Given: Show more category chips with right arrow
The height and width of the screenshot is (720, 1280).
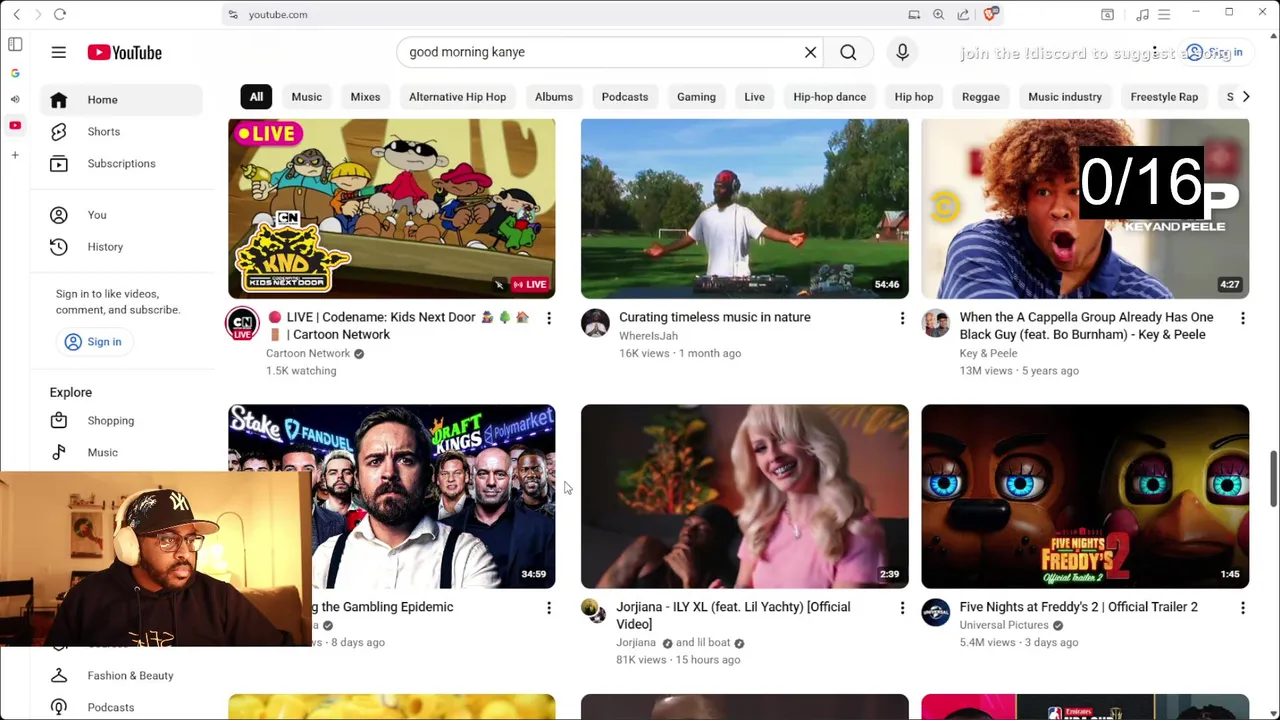Looking at the screenshot, I should point(1245,97).
